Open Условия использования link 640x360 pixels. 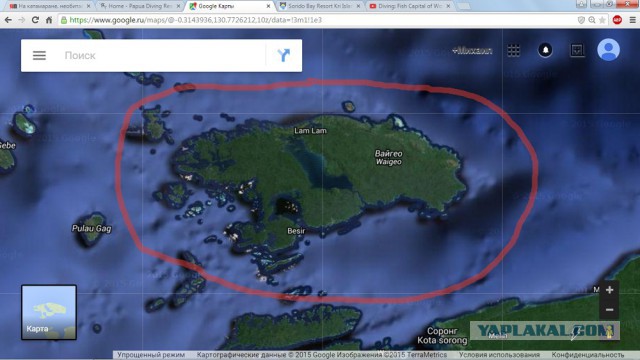pos(499,355)
